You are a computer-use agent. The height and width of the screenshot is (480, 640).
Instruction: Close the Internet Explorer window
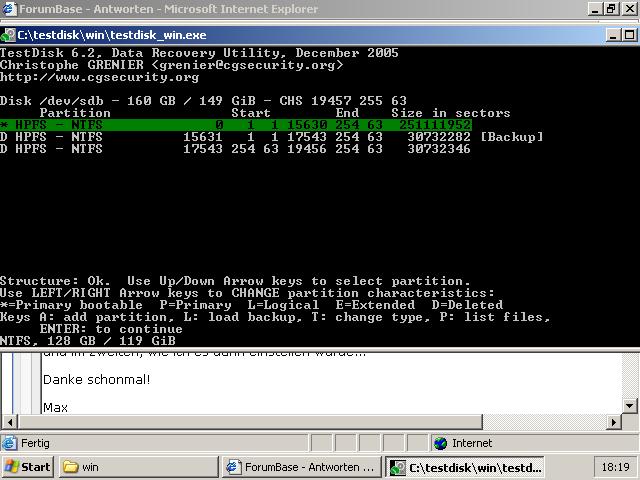(630, 9)
